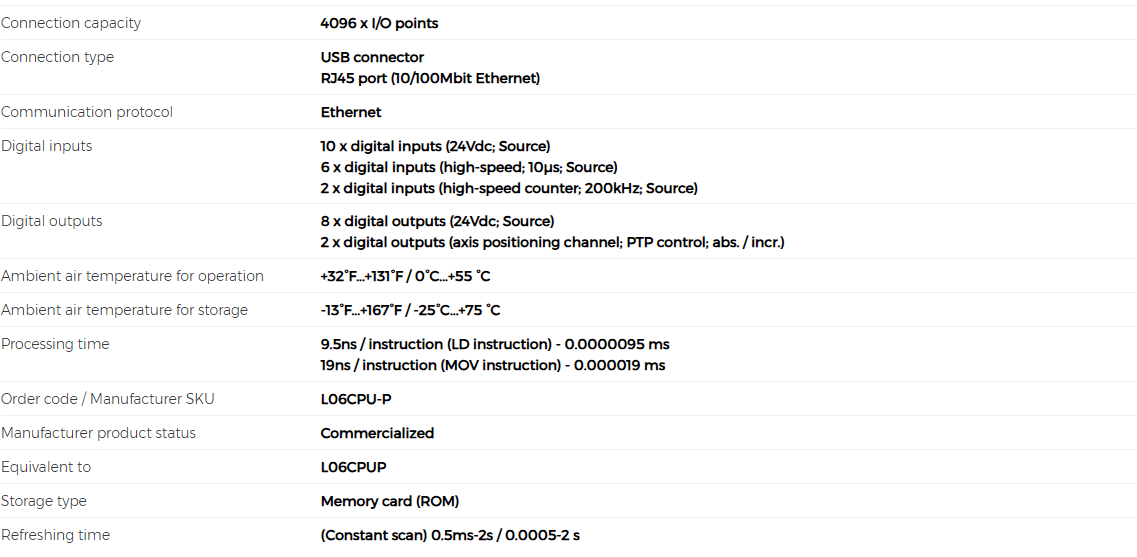The height and width of the screenshot is (557, 1137).
Task: Select the RJ45 port Ethernet line
Action: point(430,78)
